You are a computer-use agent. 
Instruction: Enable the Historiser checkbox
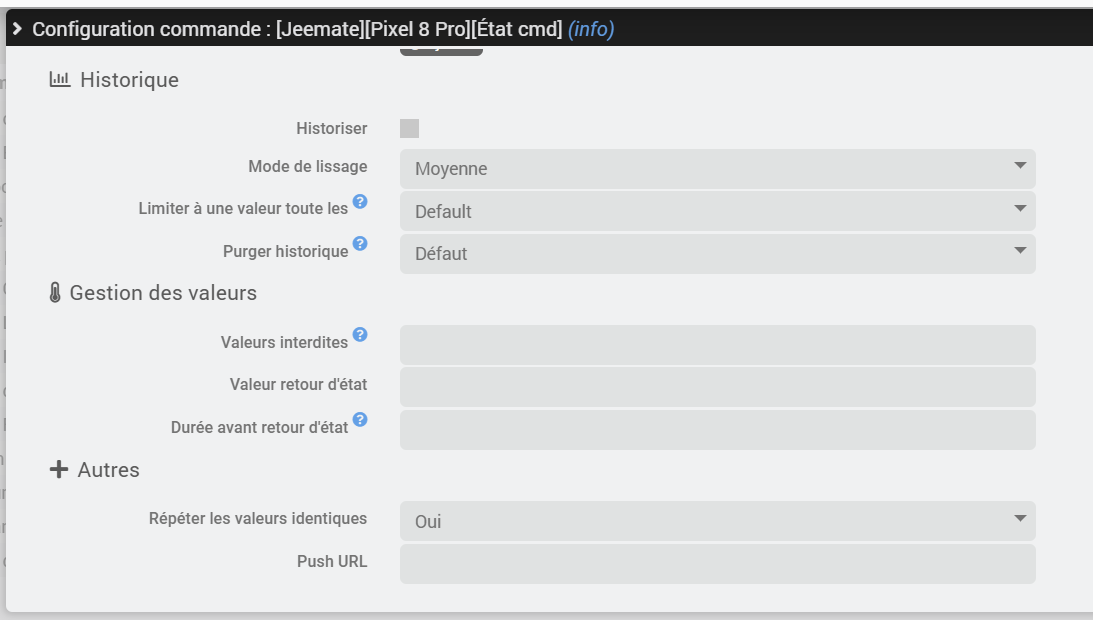409,128
